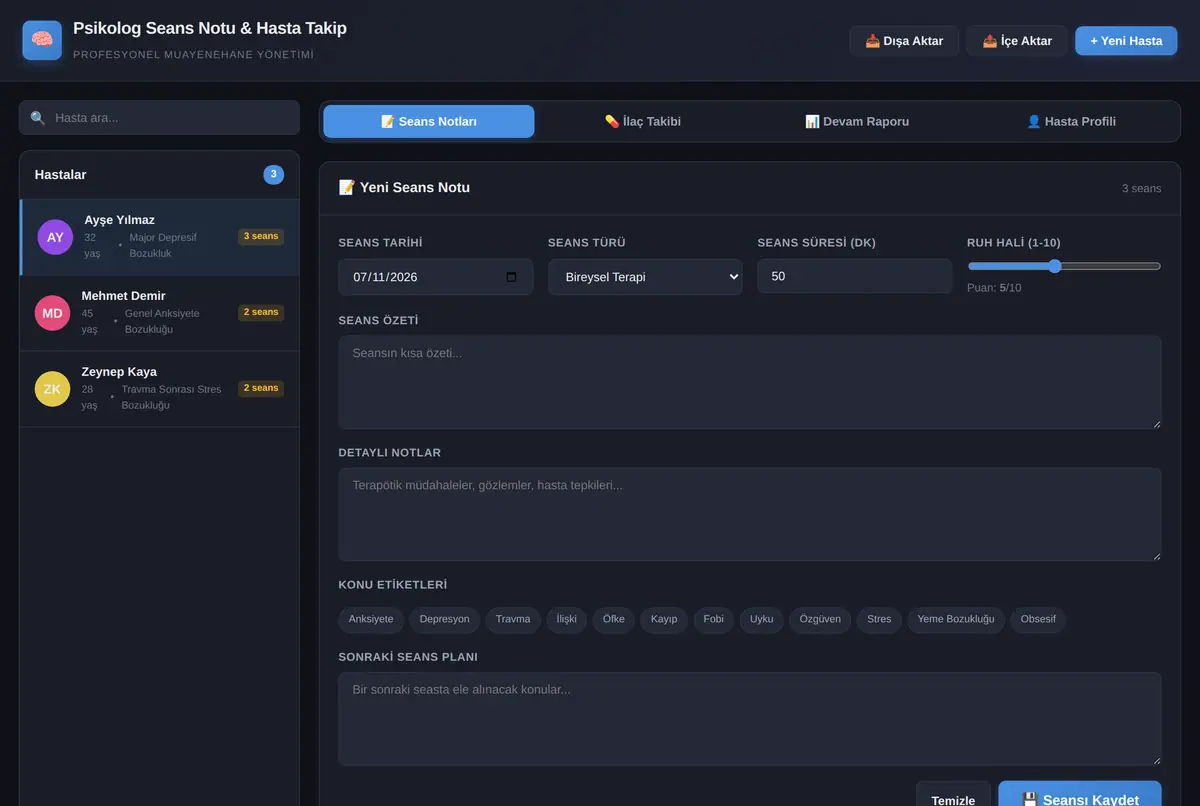
Task: Toggle the Travma topic tag
Action: pos(513,619)
